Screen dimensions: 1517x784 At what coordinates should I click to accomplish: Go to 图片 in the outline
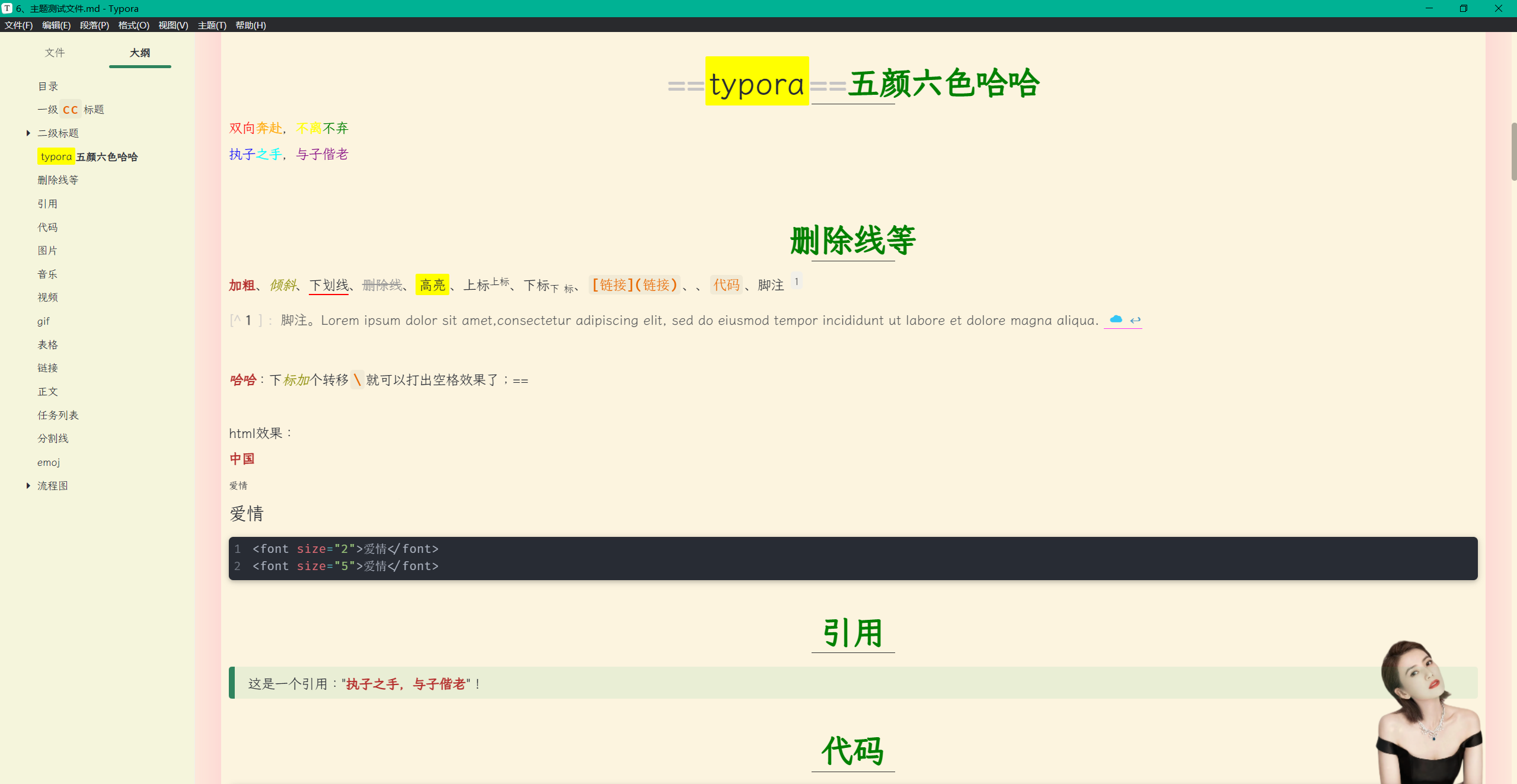tap(48, 251)
